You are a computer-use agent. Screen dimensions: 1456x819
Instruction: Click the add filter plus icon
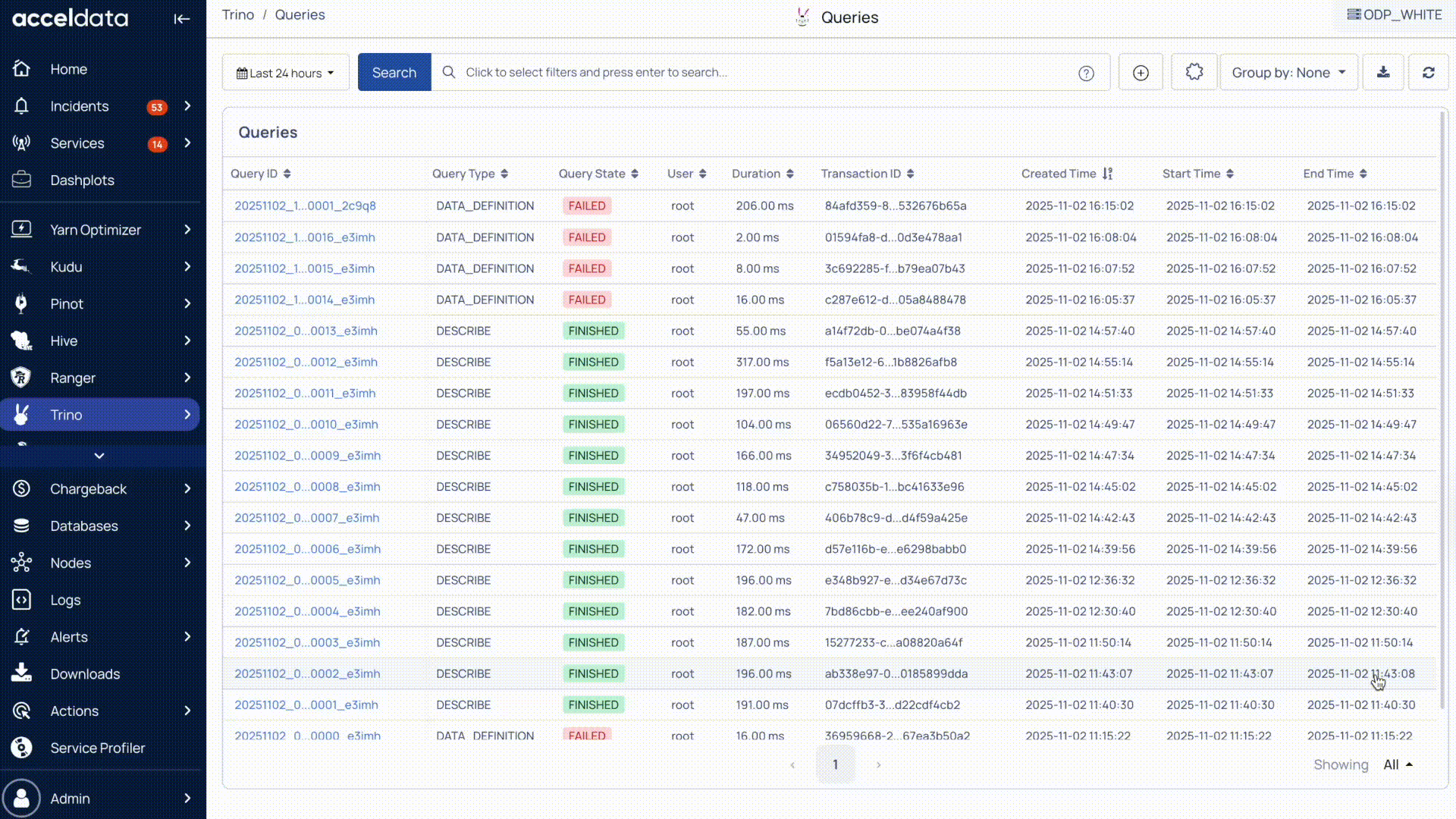tap(1141, 72)
